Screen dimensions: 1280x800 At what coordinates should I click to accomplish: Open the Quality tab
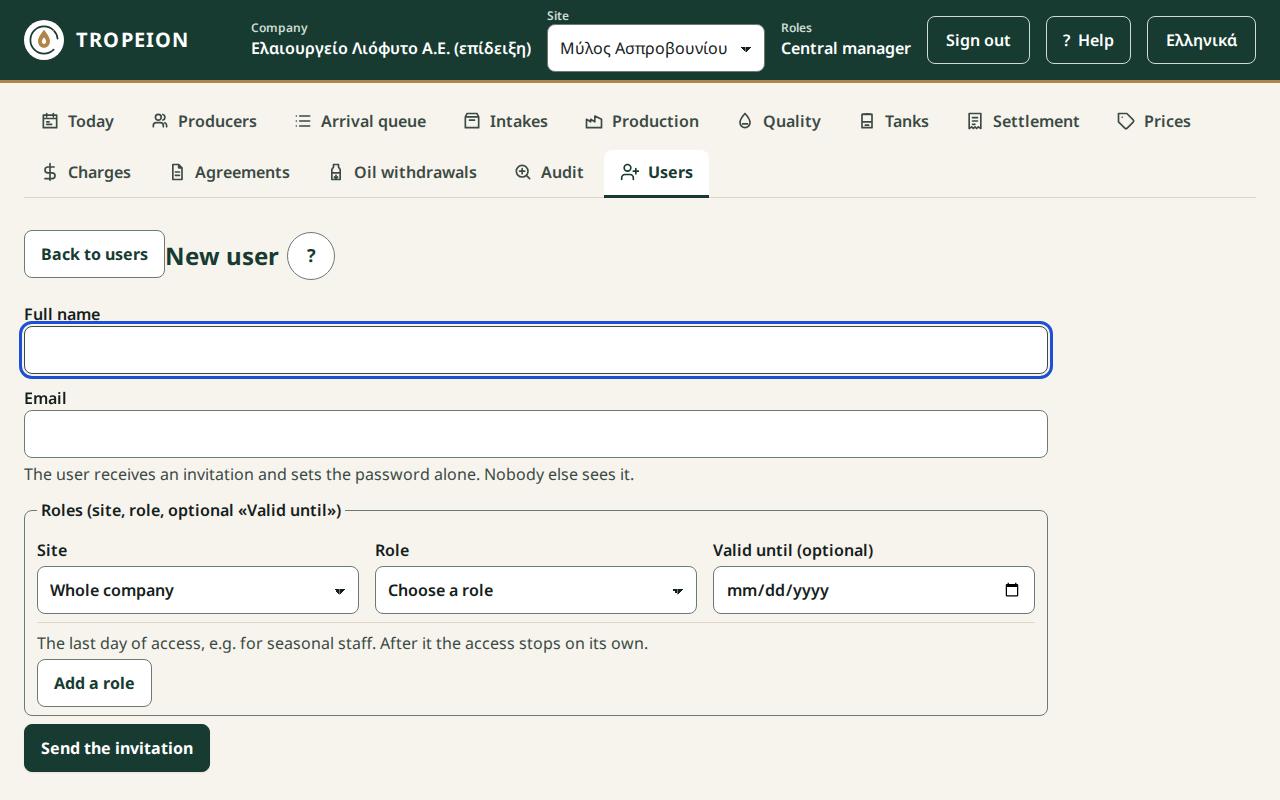(x=778, y=121)
